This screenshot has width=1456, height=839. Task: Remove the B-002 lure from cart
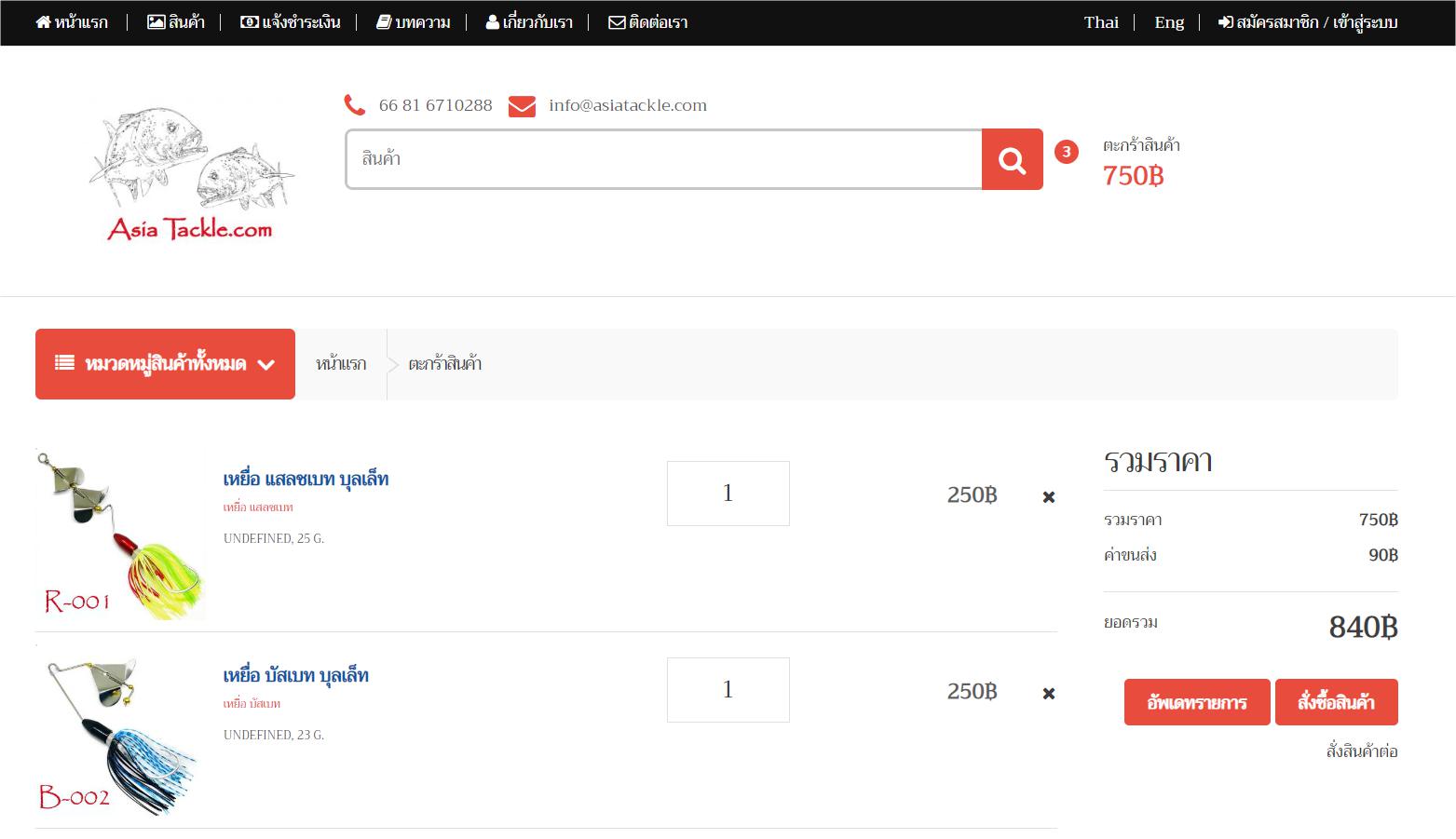[1048, 694]
